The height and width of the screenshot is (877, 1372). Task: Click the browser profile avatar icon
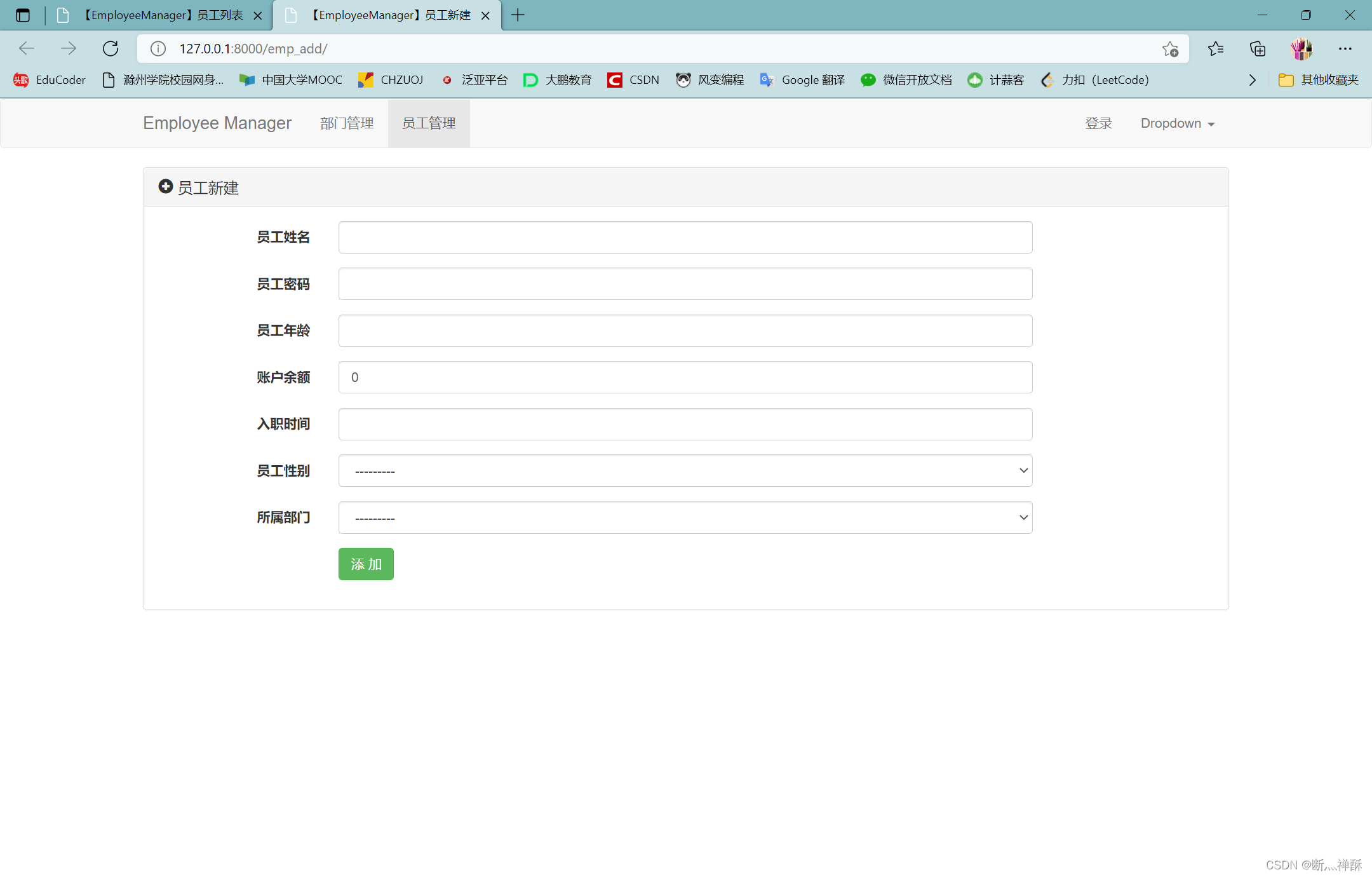(1301, 48)
